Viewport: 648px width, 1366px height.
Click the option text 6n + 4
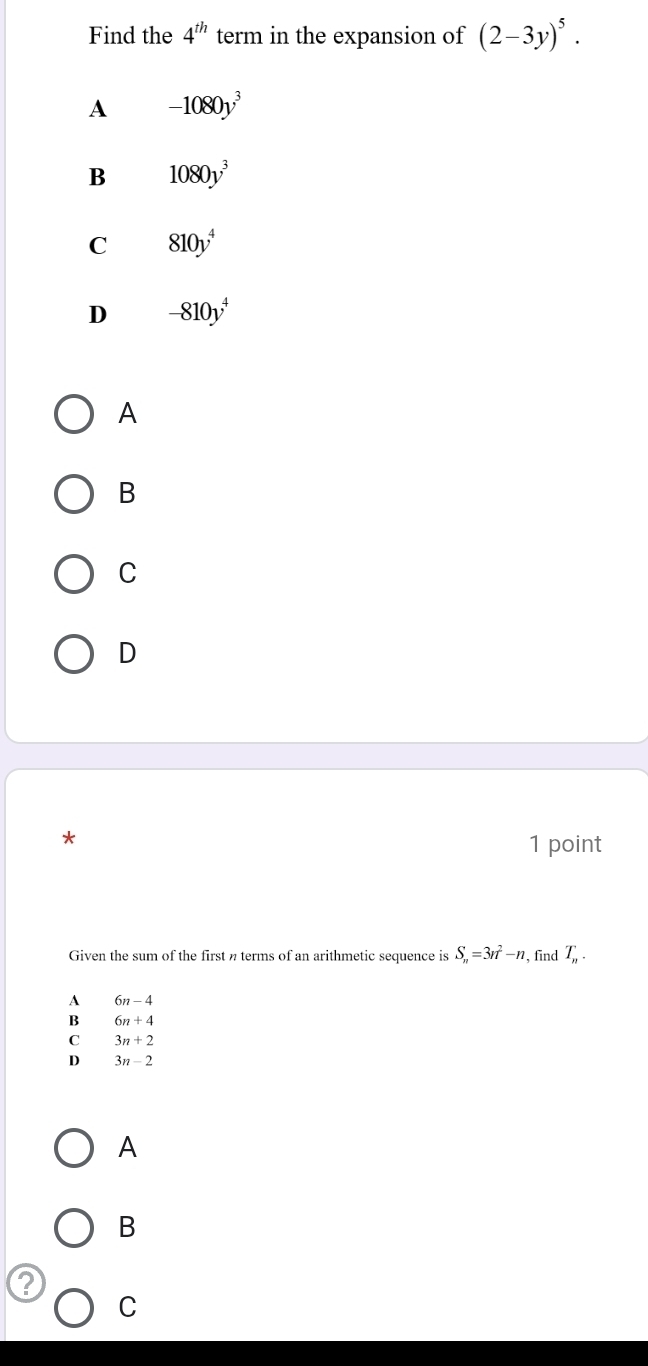tap(132, 1021)
